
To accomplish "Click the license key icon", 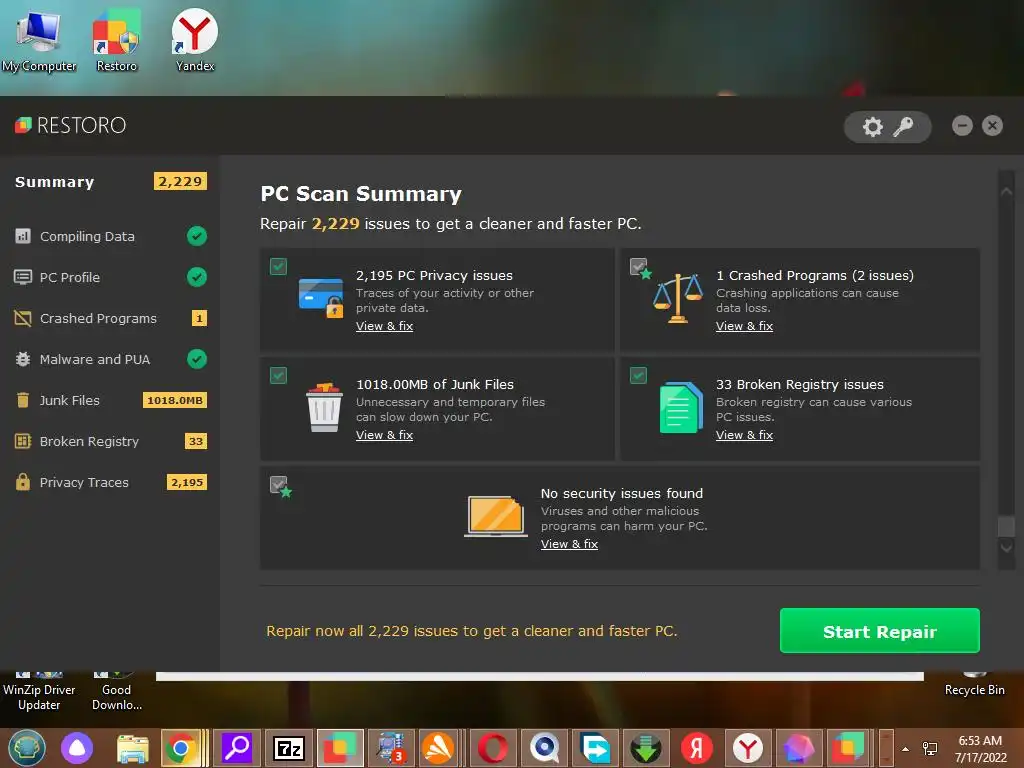I will 903,126.
